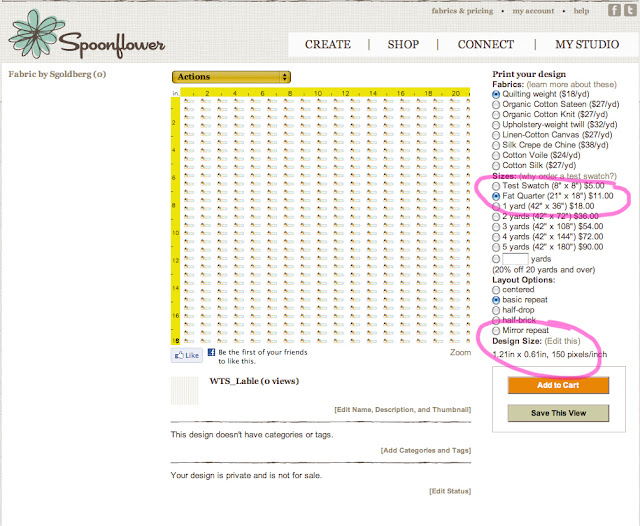Screen dimensions: 640x526
Task: Choose Fat Quarter size
Action: coord(496,197)
